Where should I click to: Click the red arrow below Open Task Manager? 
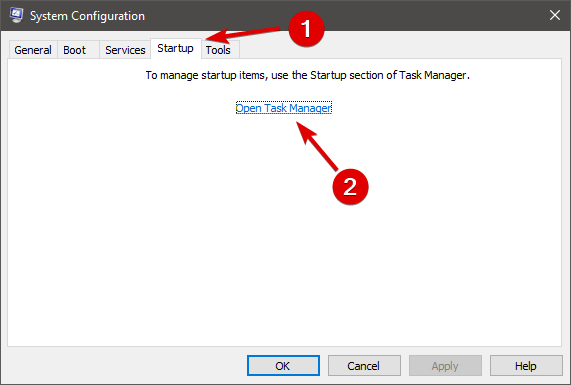[318, 146]
